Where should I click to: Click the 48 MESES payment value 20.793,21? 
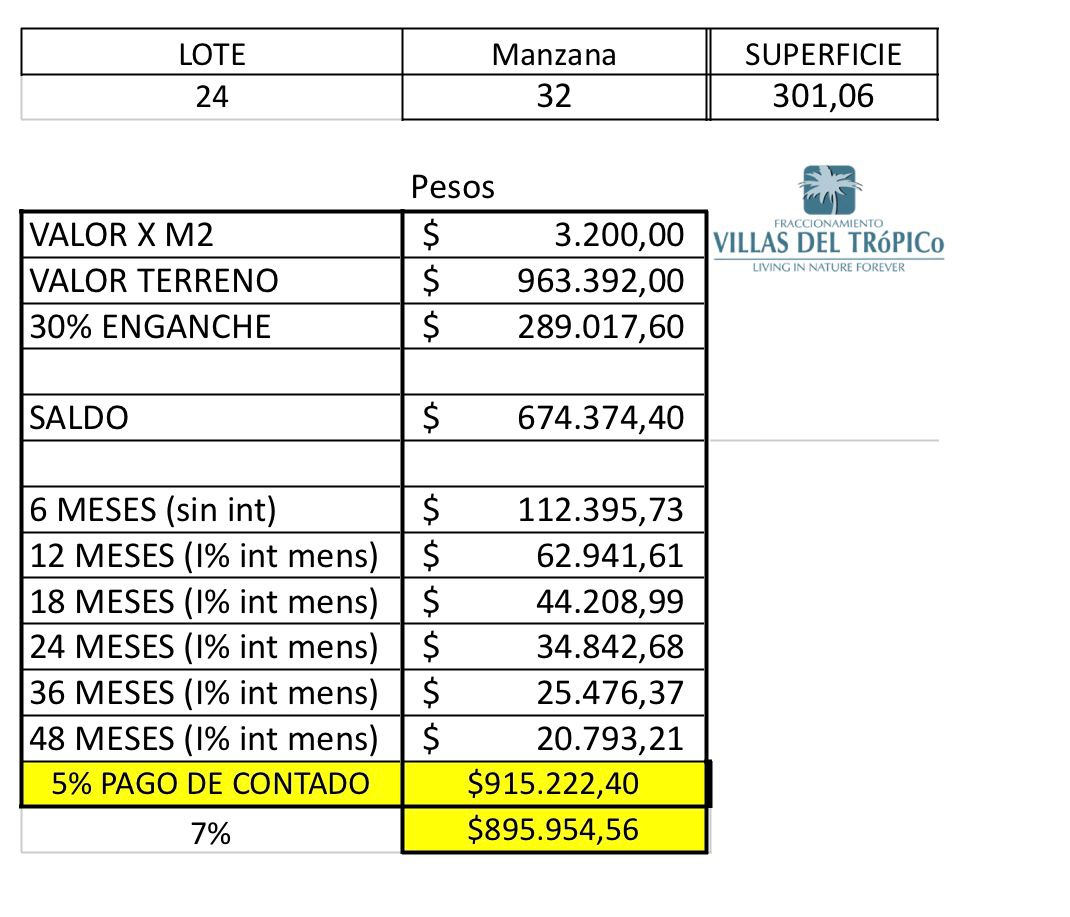click(610, 739)
